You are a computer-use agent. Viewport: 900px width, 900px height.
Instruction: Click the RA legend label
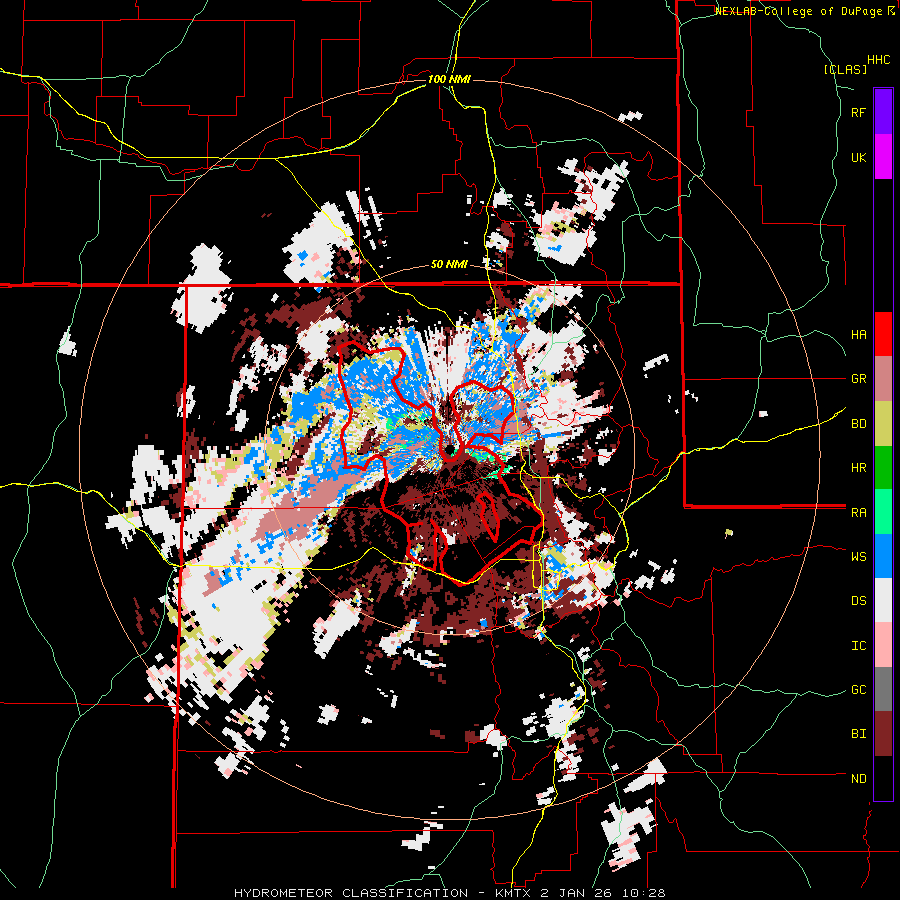point(858,513)
